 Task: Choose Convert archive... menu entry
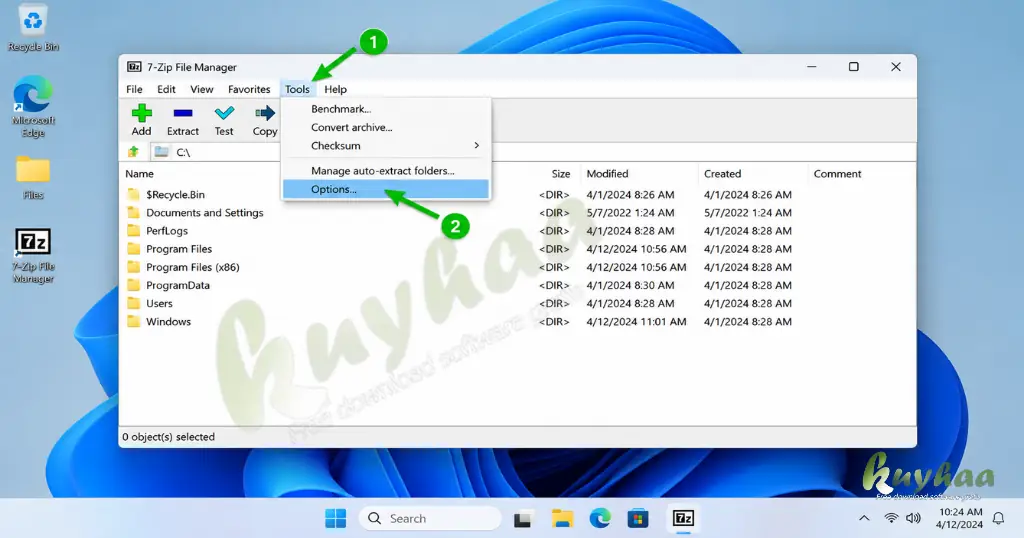point(386,127)
